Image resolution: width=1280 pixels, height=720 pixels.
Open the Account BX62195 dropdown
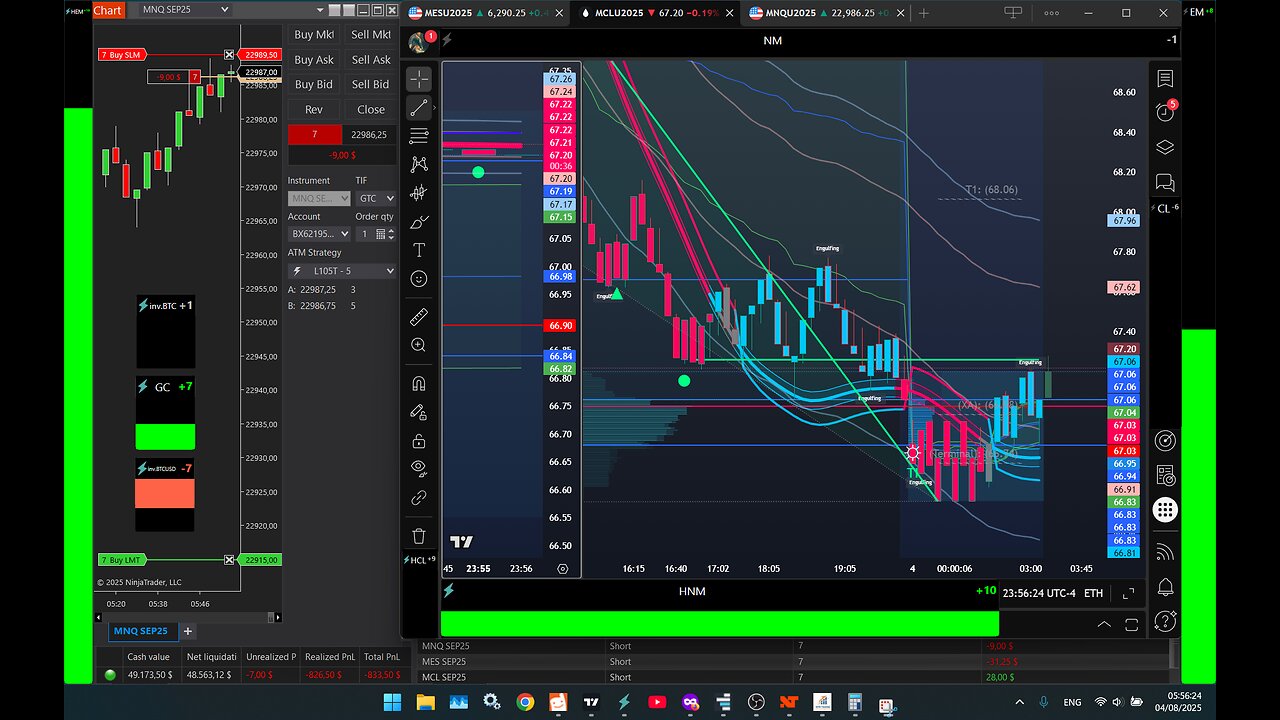pyautogui.click(x=319, y=234)
